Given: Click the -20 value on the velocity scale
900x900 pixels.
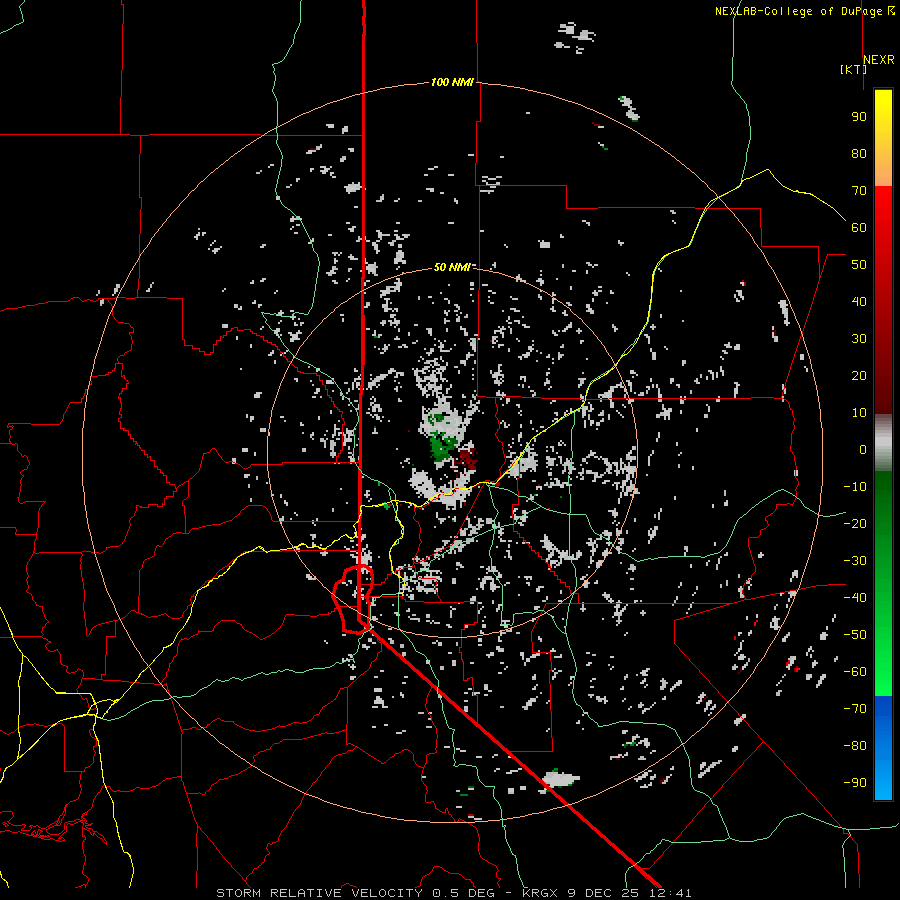Looking at the screenshot, I should point(855,523).
